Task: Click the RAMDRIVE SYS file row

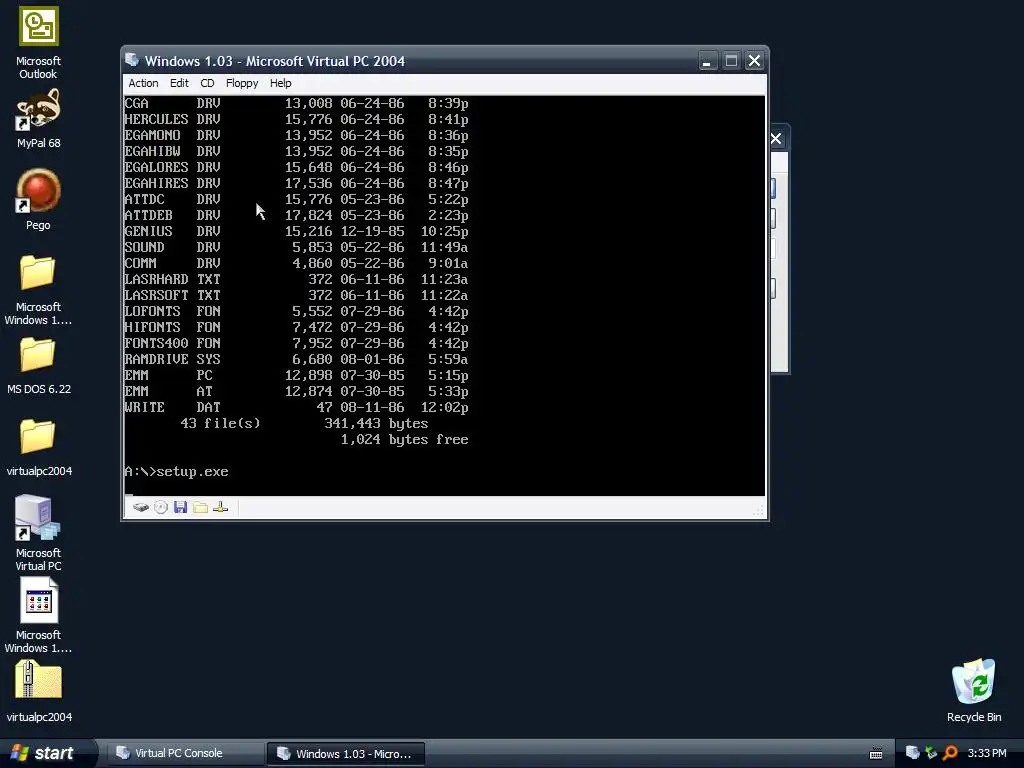Action: point(296,359)
